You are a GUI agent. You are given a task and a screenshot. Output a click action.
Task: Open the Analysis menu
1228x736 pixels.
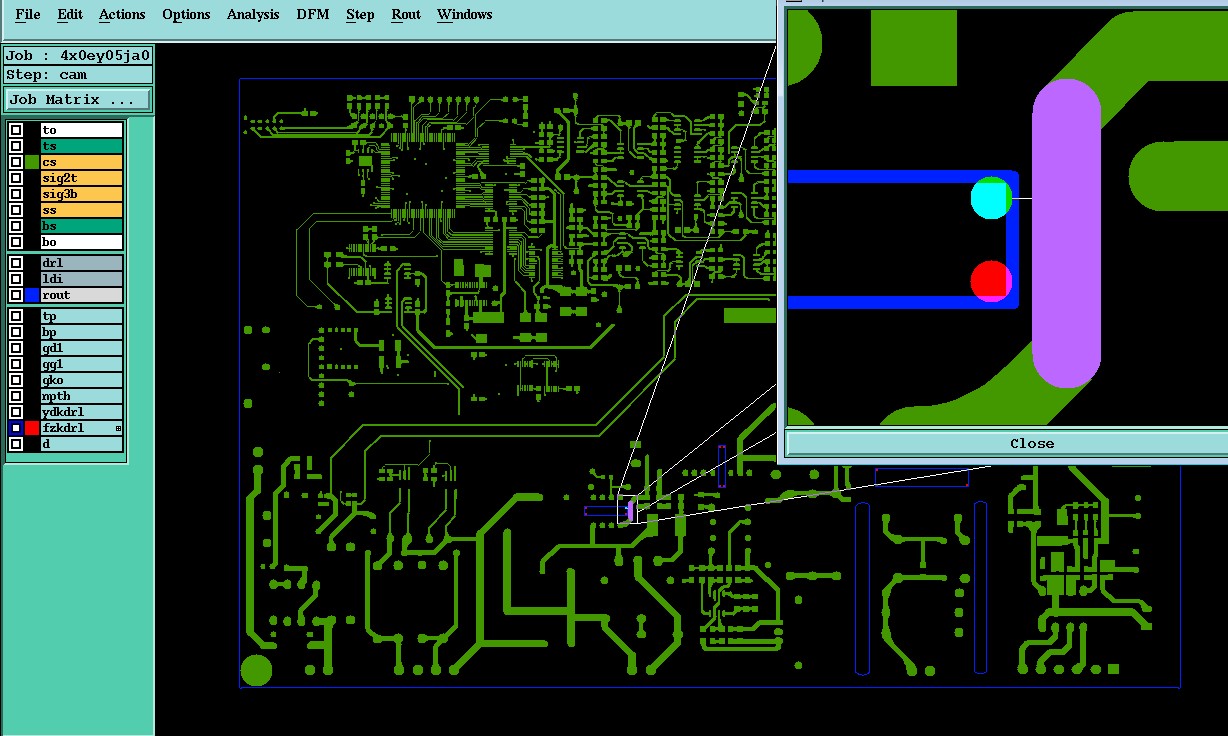coord(253,14)
